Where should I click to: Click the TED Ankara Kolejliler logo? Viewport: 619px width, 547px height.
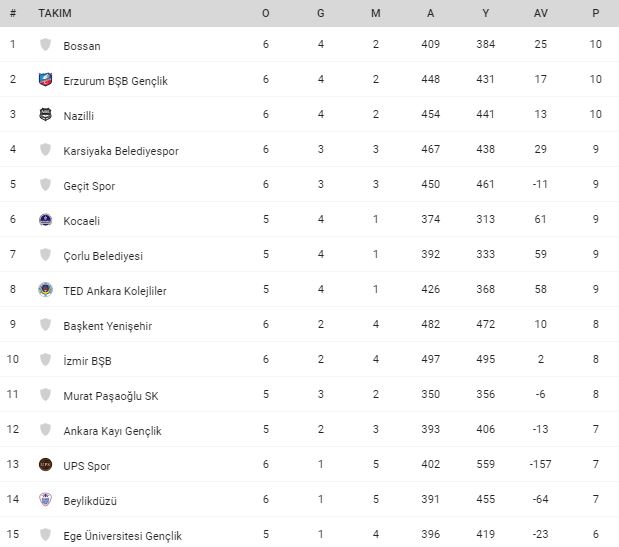coord(45,290)
